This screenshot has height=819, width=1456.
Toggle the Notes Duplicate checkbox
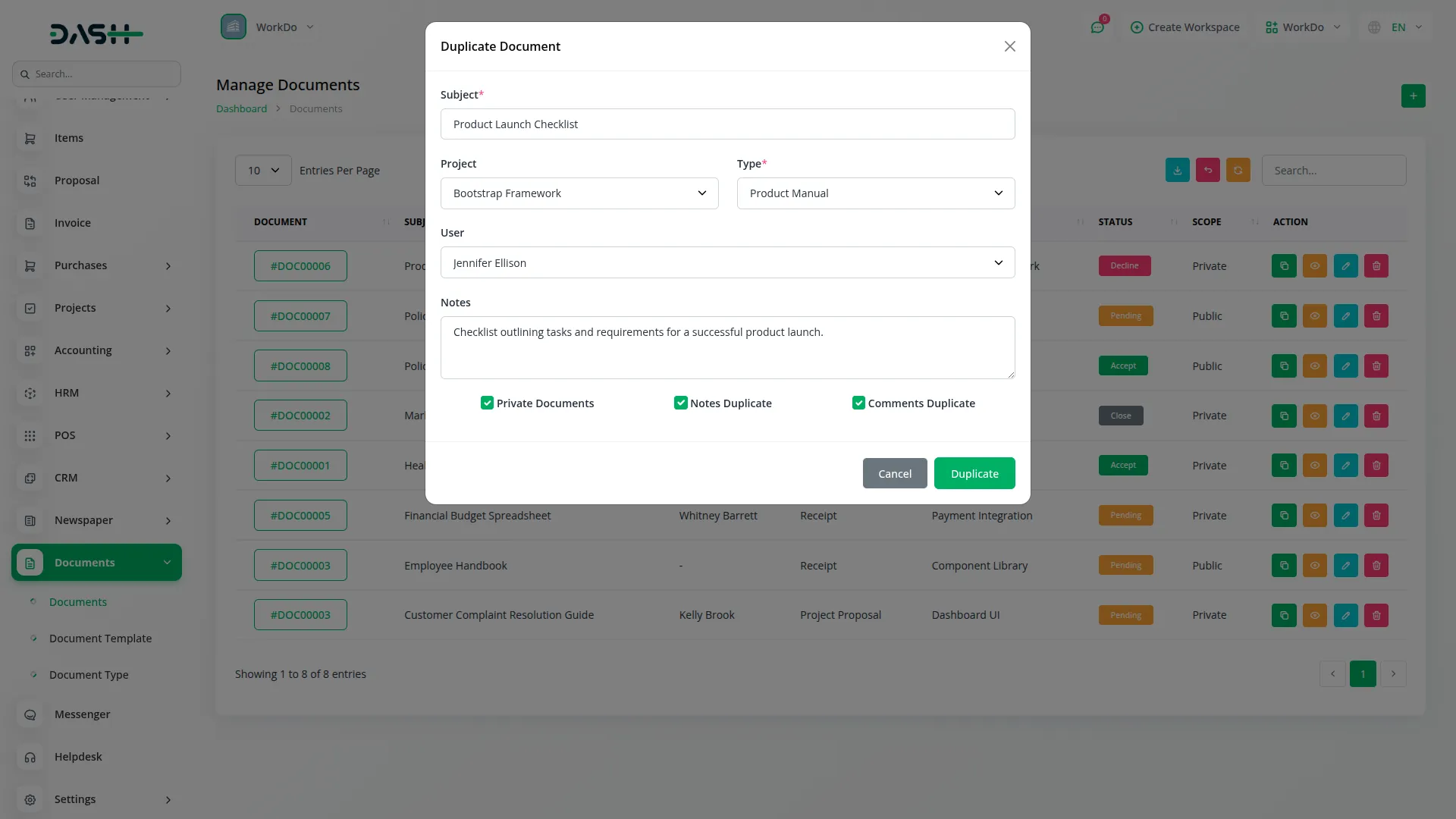tap(680, 403)
